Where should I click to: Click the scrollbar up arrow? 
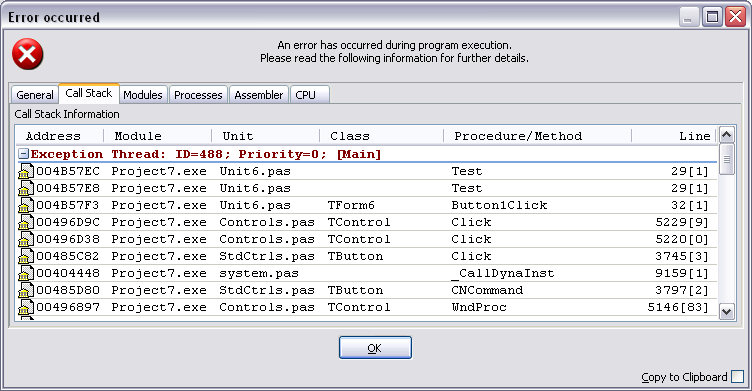[x=727, y=135]
